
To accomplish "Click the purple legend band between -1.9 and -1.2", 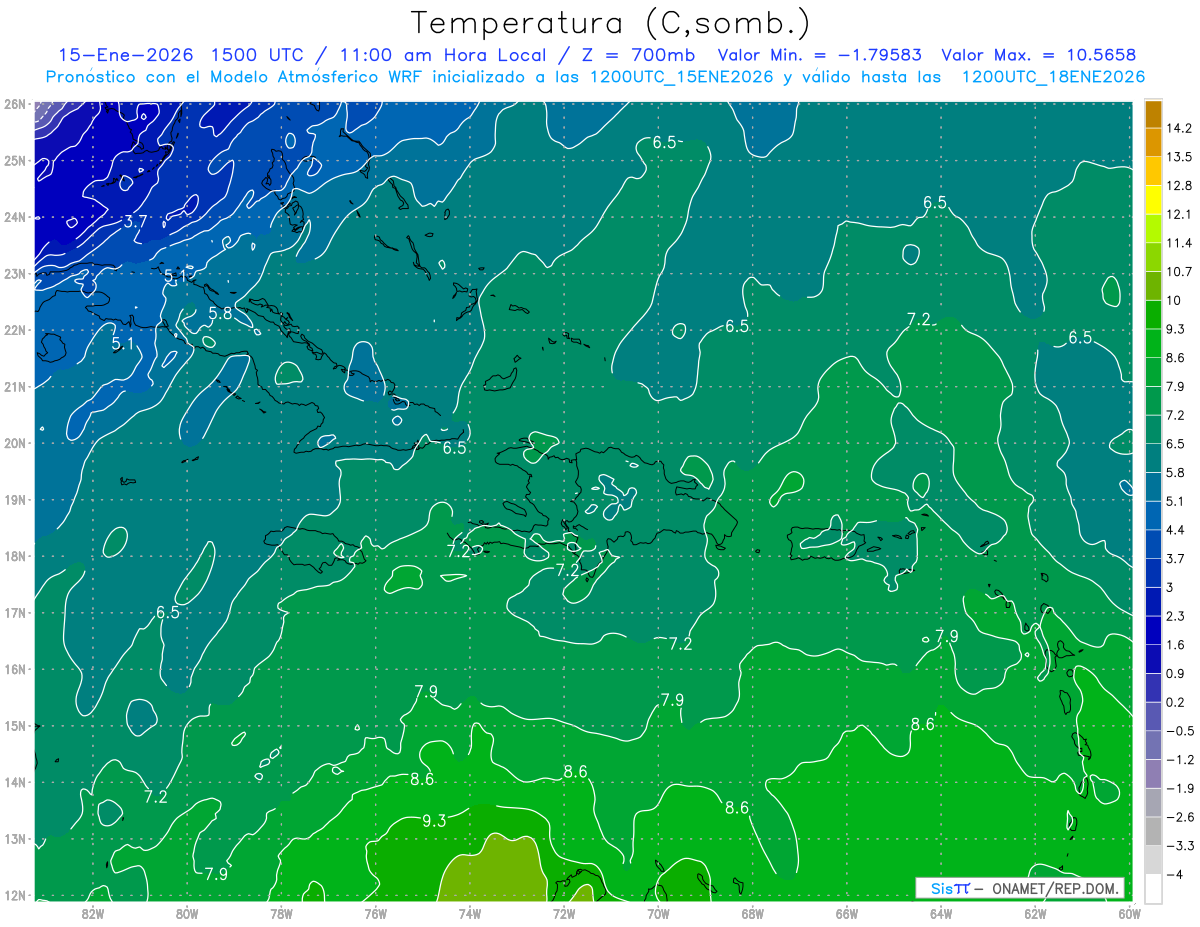I will 1153,773.
